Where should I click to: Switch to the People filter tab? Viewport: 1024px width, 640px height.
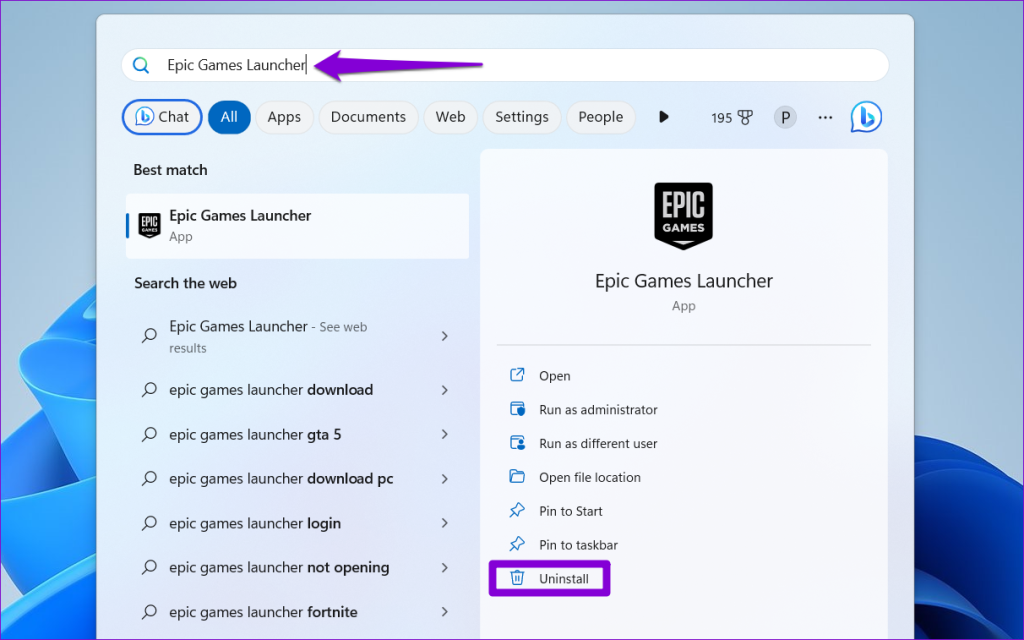pos(601,117)
